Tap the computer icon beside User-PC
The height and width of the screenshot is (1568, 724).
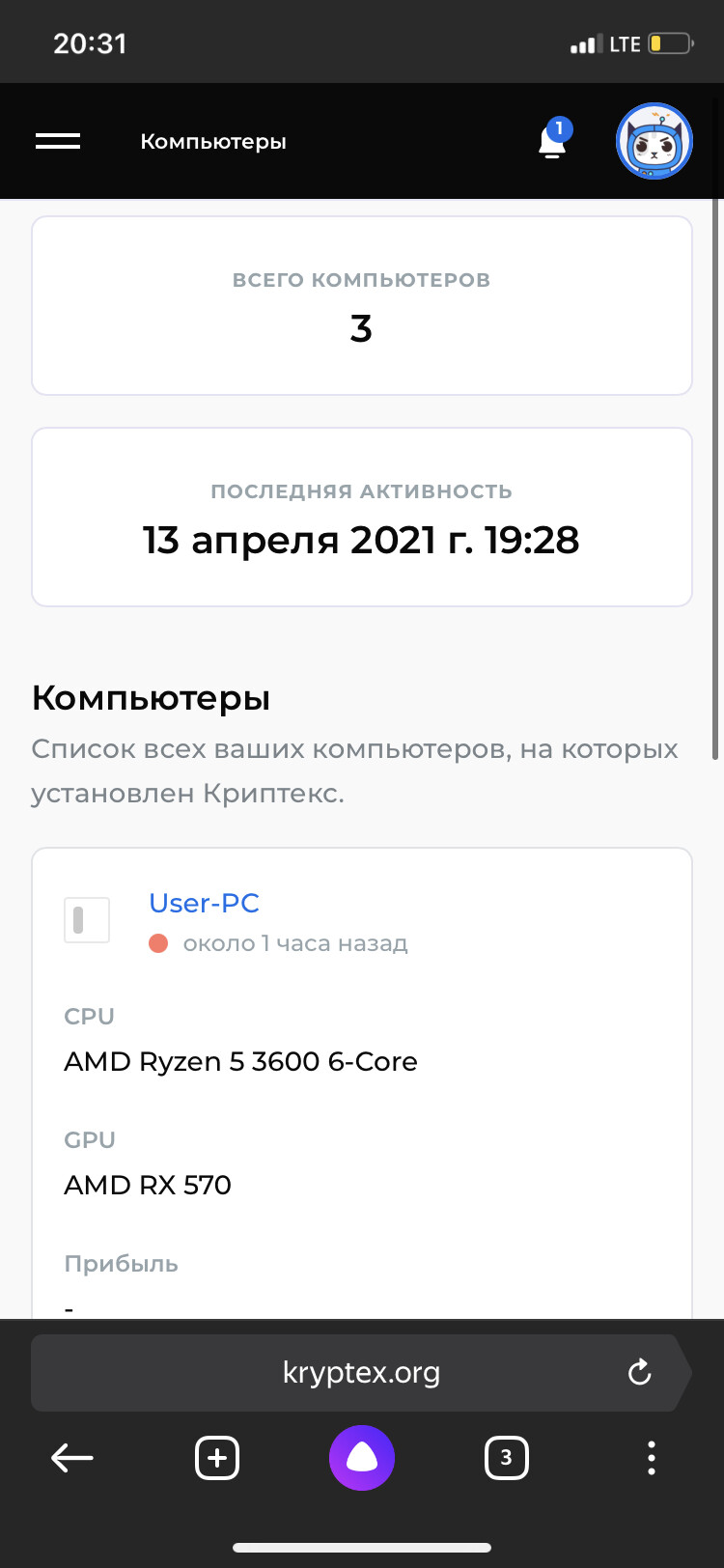pyautogui.click(x=87, y=920)
